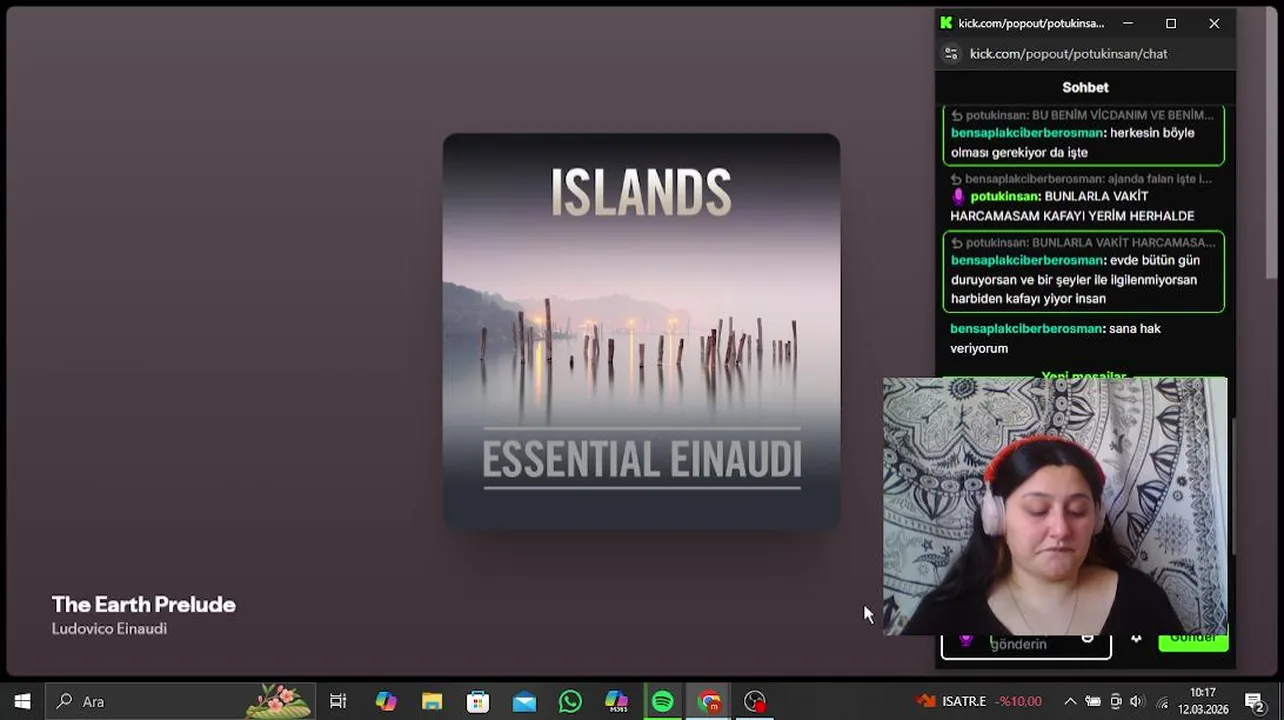Click the kick.com popout chat address bar
This screenshot has height=720, width=1284.
[x=1068, y=54]
